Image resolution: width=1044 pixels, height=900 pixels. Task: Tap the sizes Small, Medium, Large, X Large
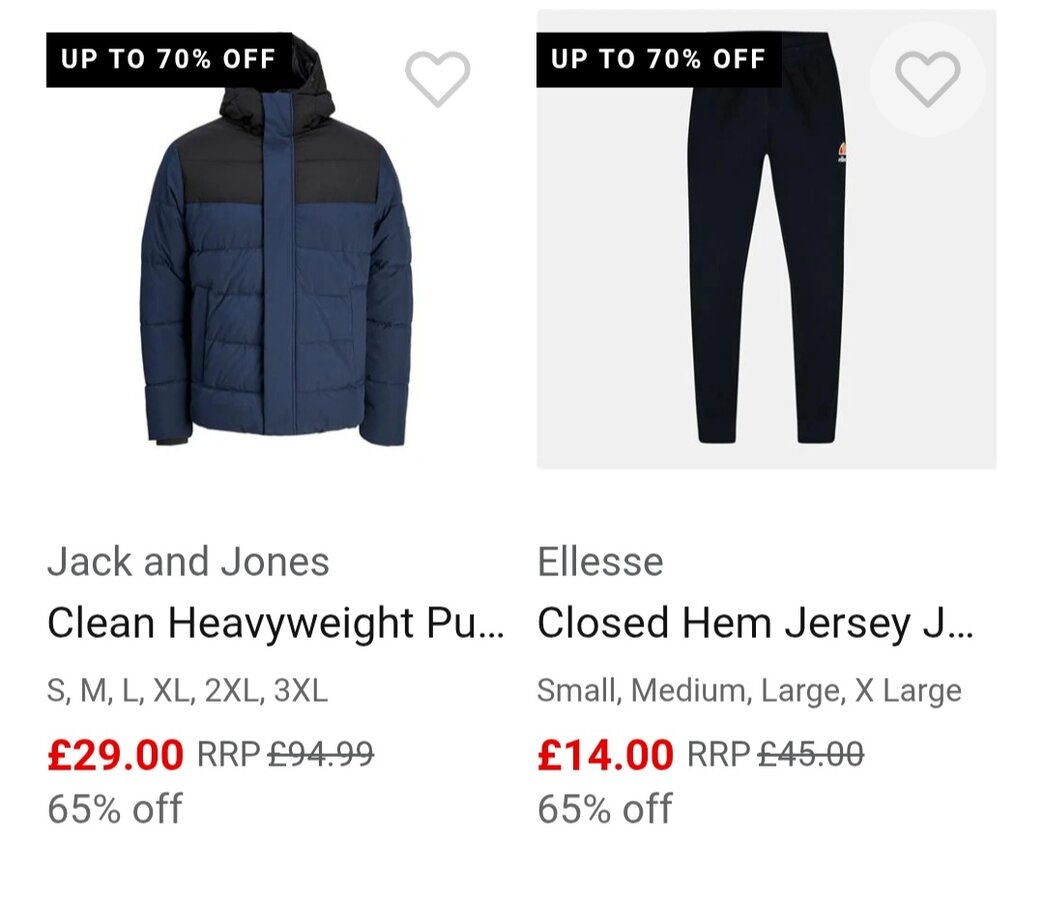749,691
